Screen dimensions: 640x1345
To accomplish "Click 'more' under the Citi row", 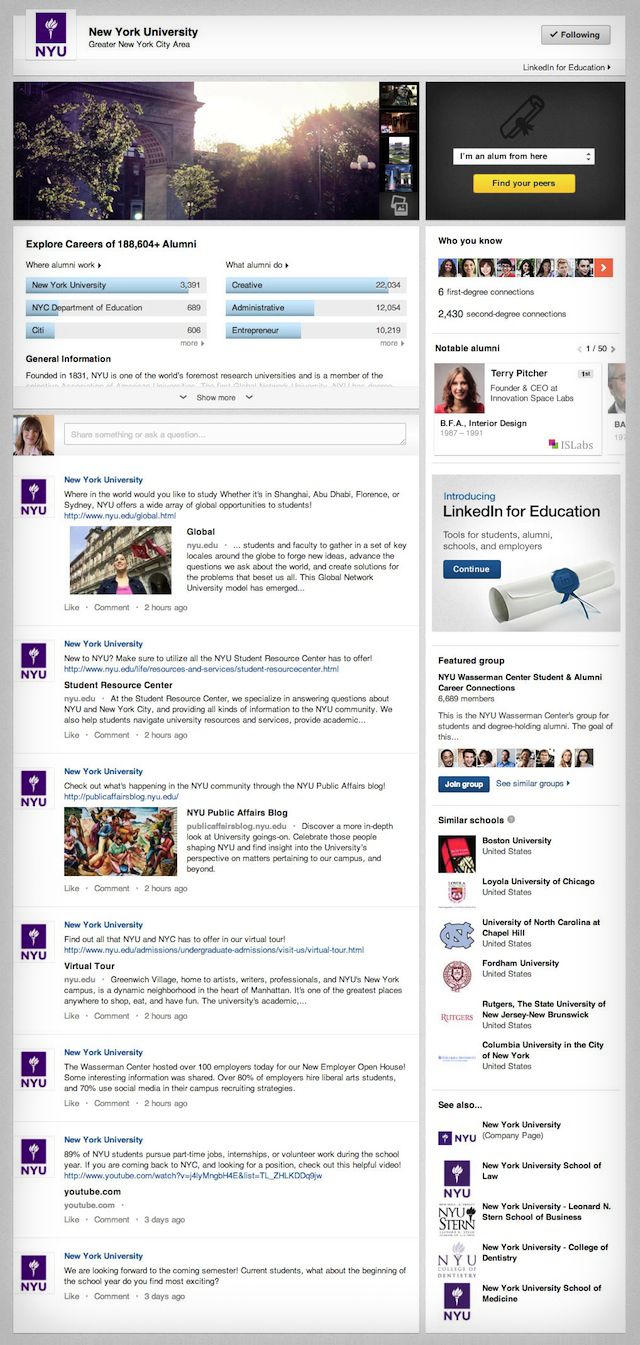I will (192, 343).
